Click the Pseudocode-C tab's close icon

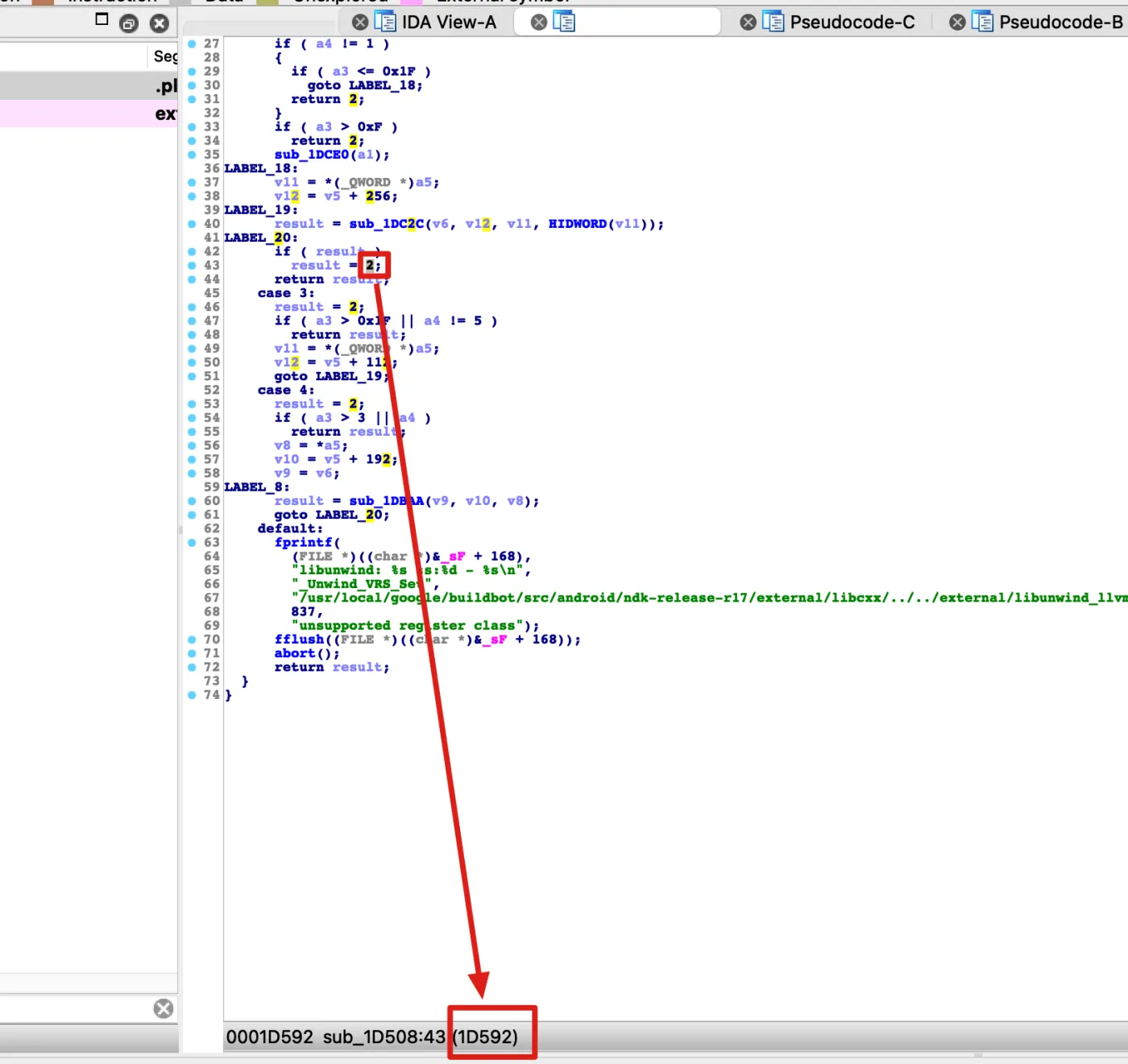pos(749,23)
